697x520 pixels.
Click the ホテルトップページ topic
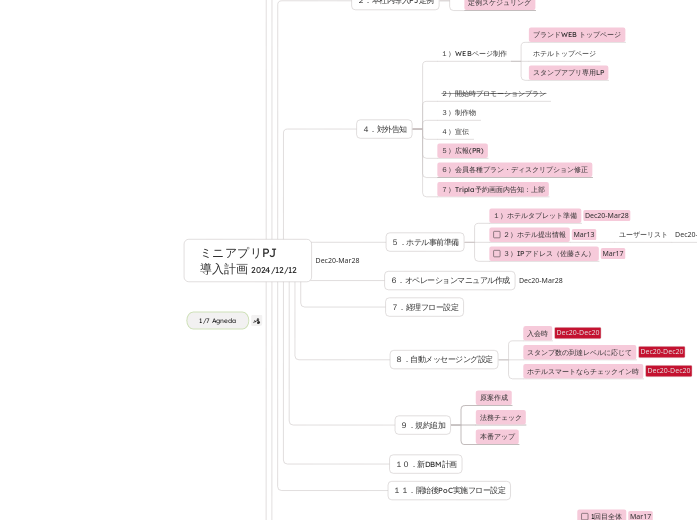click(564, 54)
